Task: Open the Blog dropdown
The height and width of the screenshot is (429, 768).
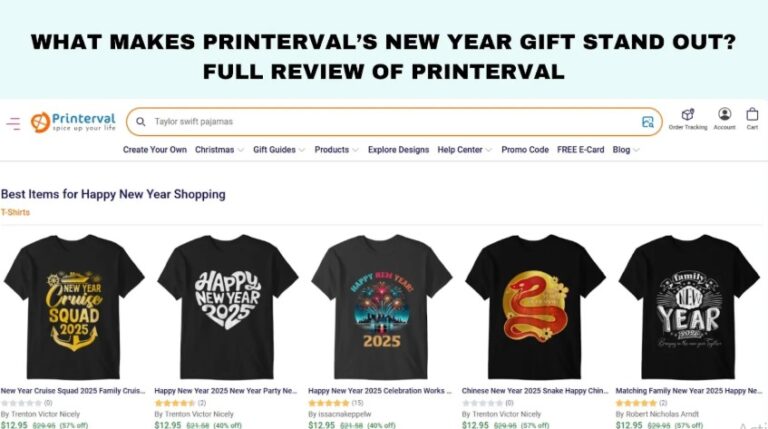Action: coord(625,150)
